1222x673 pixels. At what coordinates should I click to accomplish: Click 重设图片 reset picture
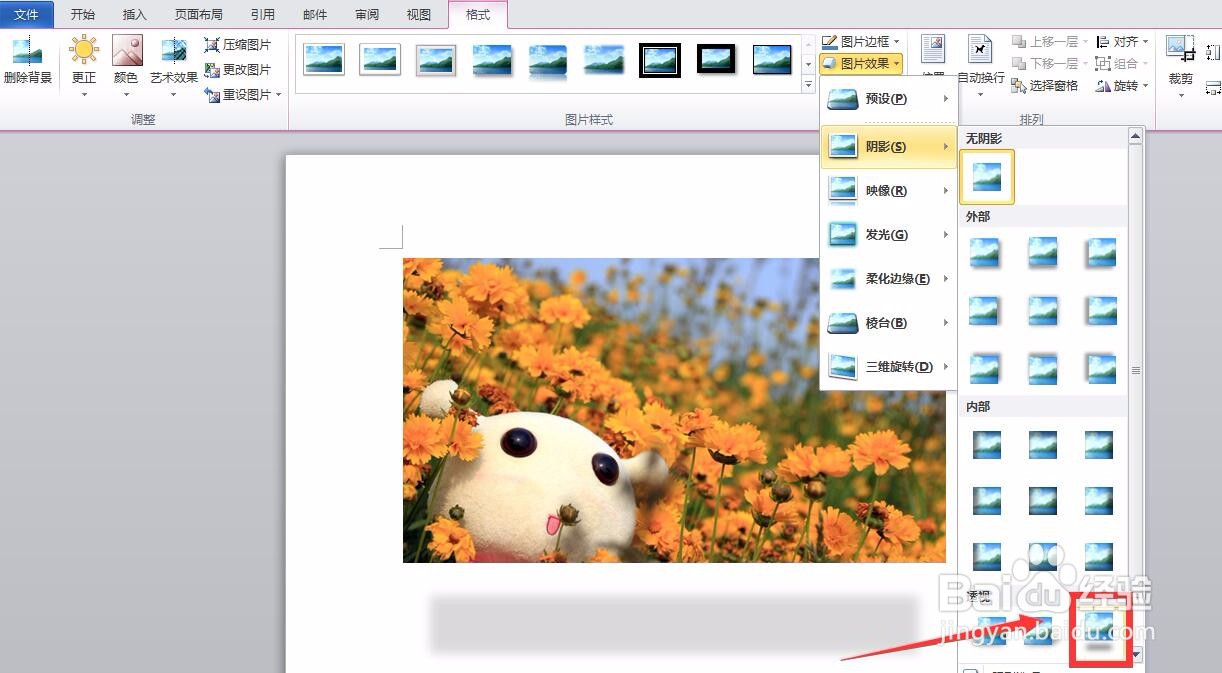[242, 95]
